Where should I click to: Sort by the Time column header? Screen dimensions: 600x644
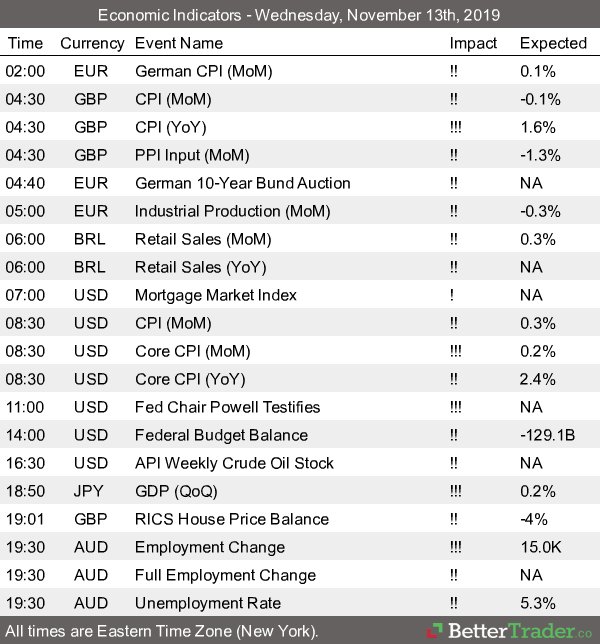25,43
